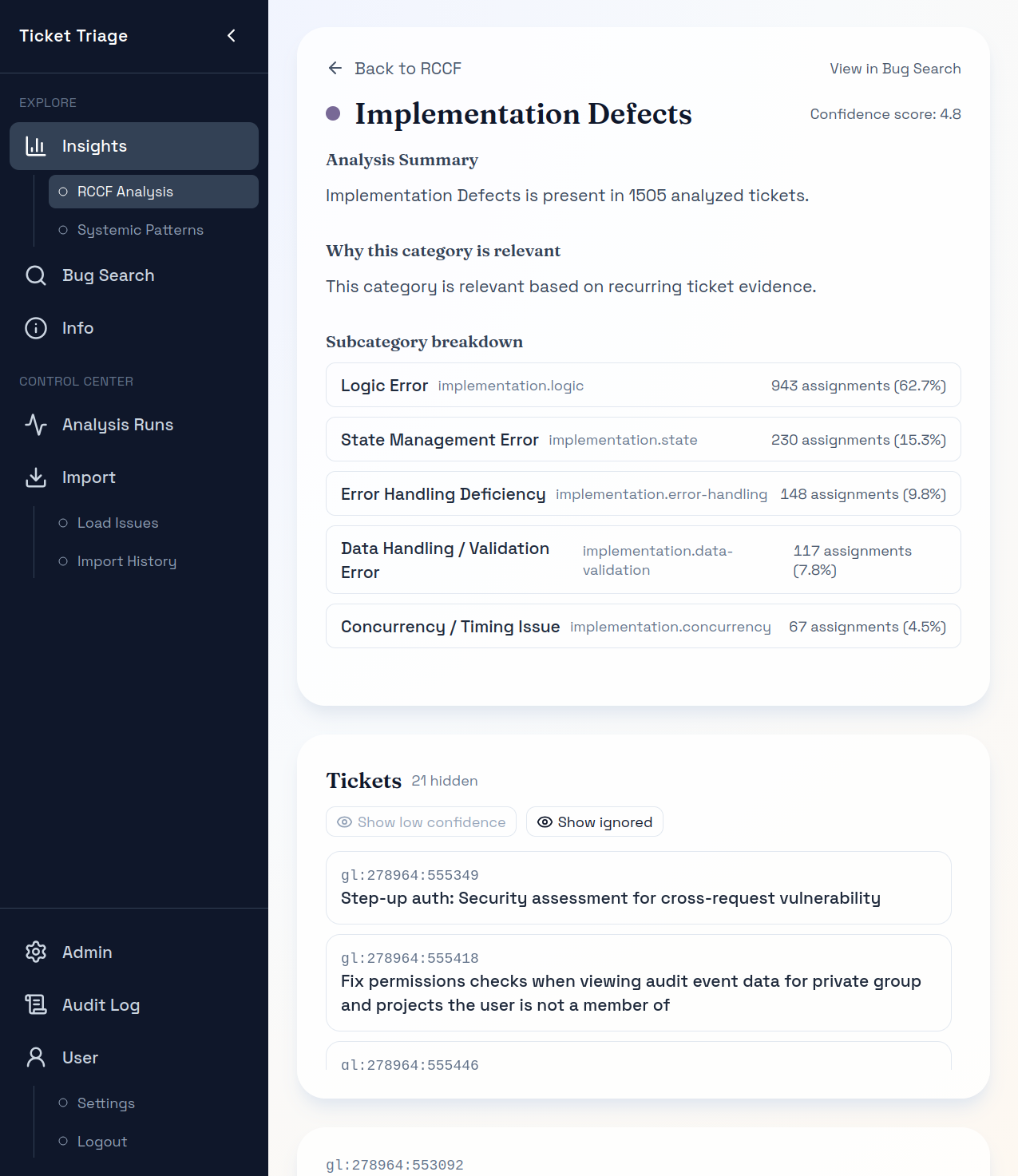Expand the Concurrency / Timing Issue row

tap(643, 626)
